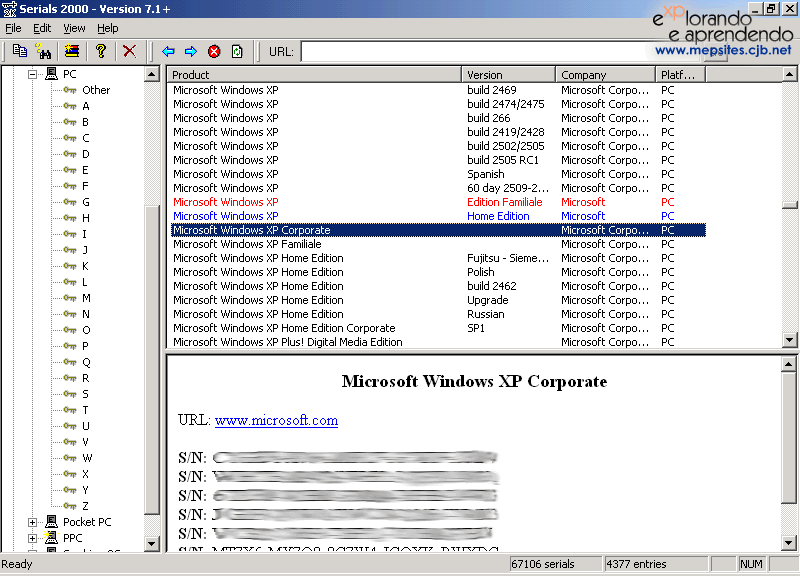Click the key icon beside Other

coord(70,90)
